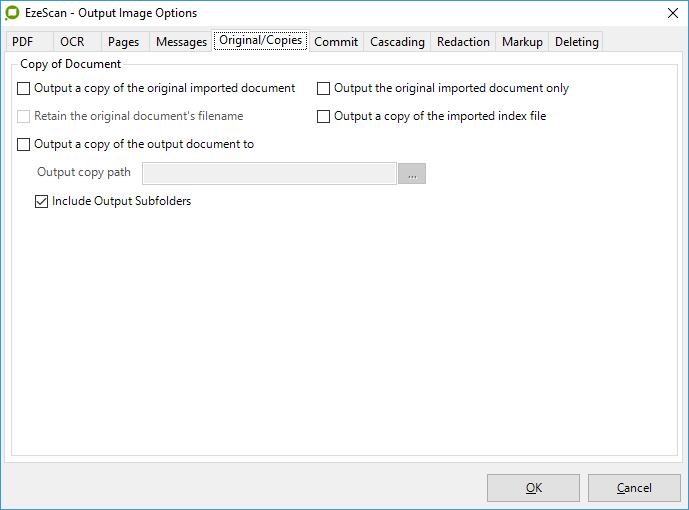Enable output a copy of output document to
This screenshot has height=510, width=689.
click(24, 145)
